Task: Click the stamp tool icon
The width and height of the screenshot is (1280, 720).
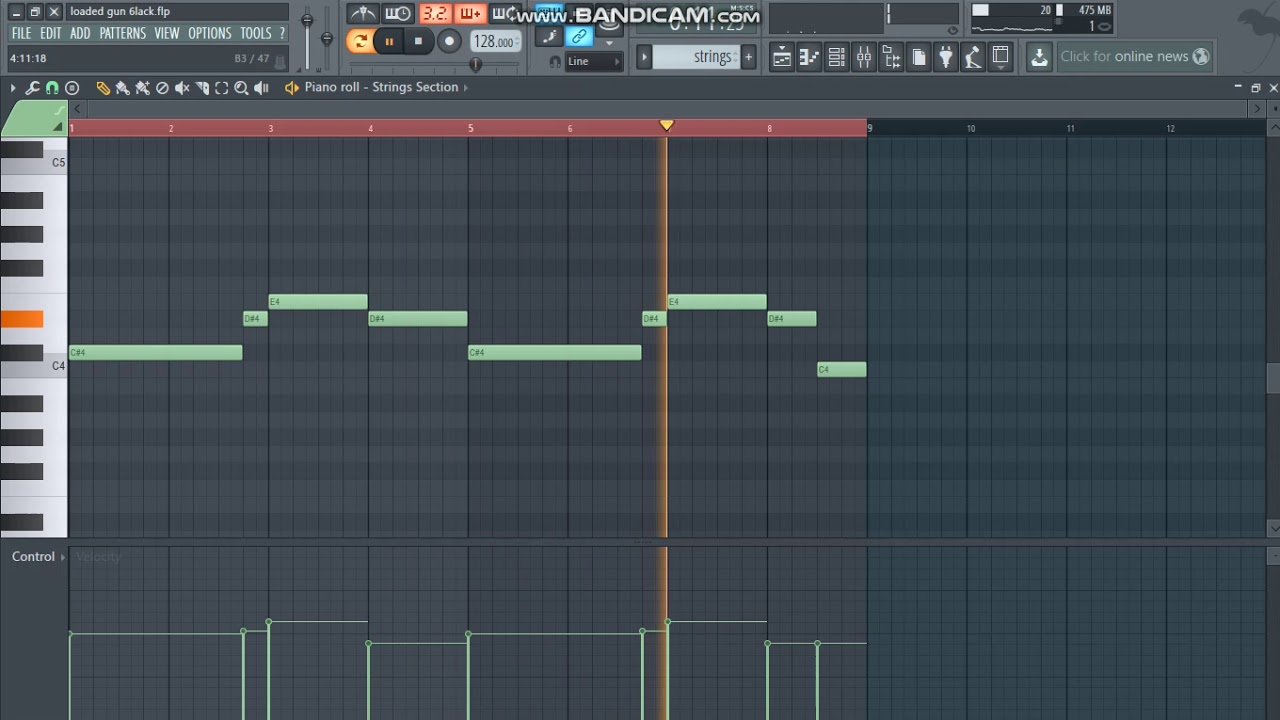Action: (72, 88)
